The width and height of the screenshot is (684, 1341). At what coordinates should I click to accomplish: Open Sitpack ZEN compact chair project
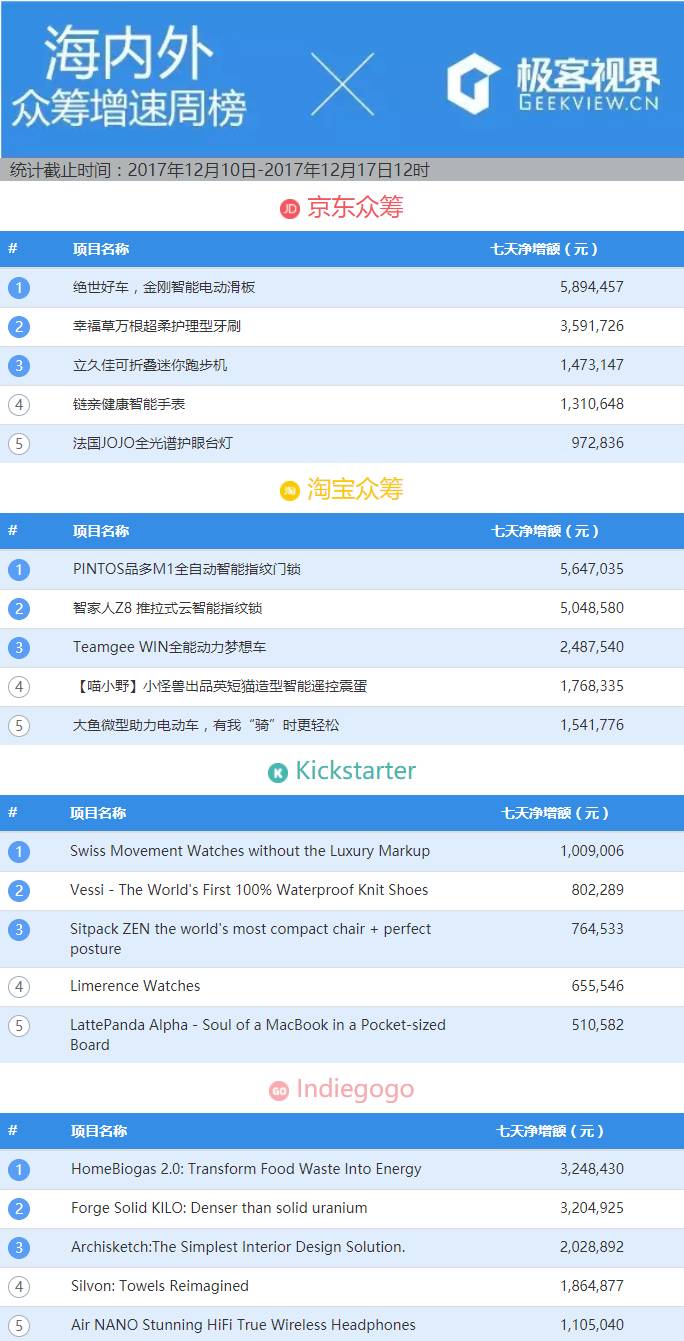point(251,939)
